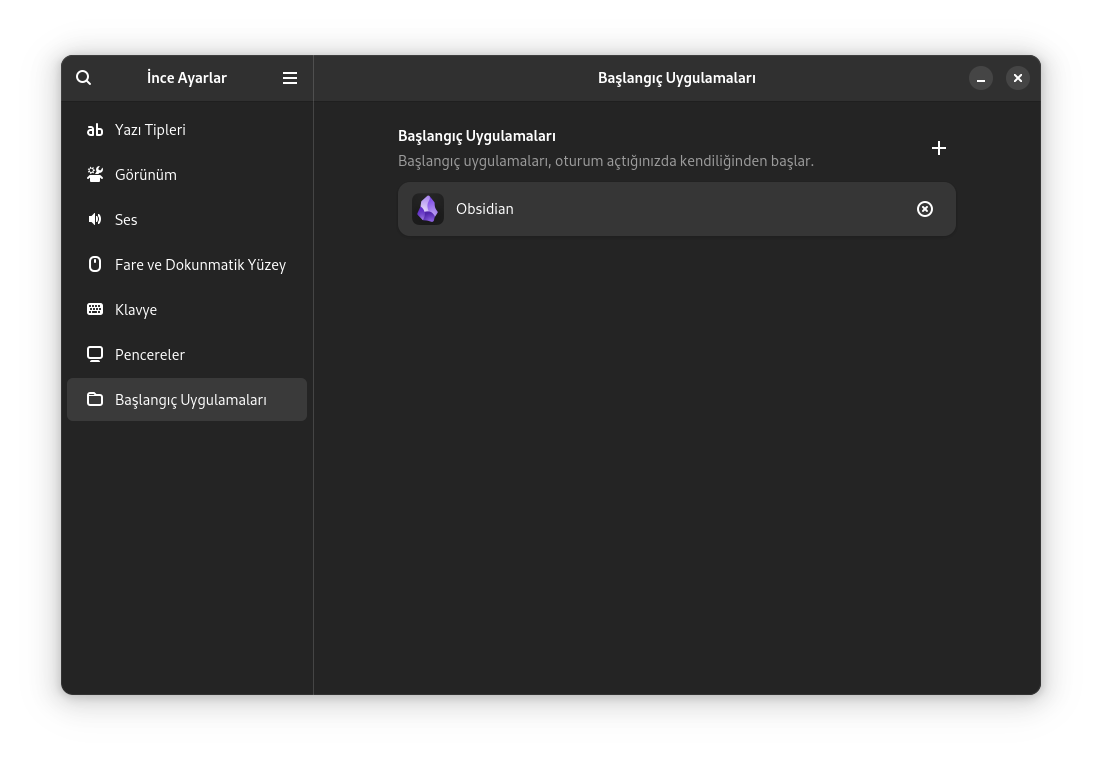Select the Obsidian startup entry row
1102x762 pixels.
pyautogui.click(x=677, y=208)
